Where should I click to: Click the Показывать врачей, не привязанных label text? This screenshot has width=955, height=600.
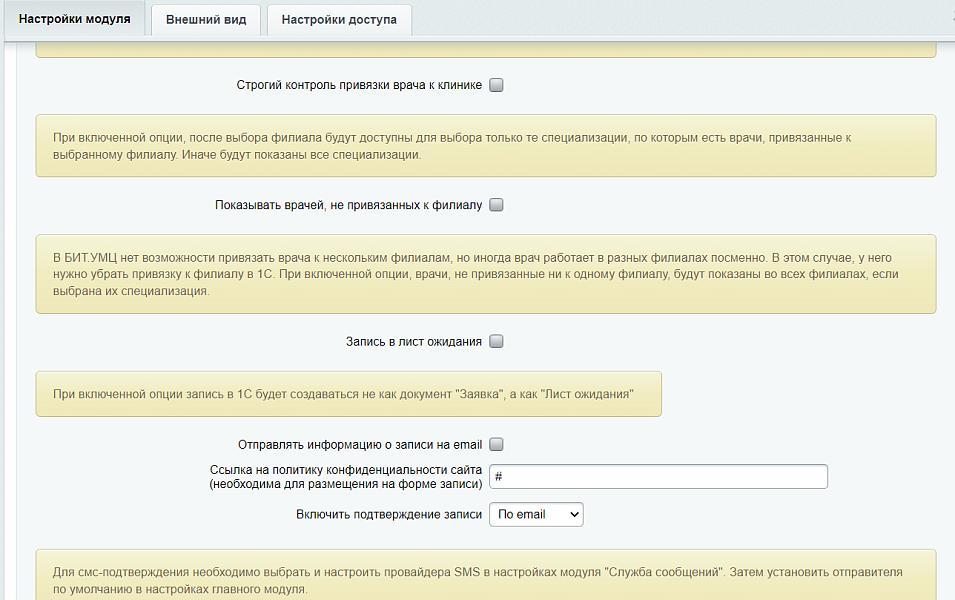348,206
